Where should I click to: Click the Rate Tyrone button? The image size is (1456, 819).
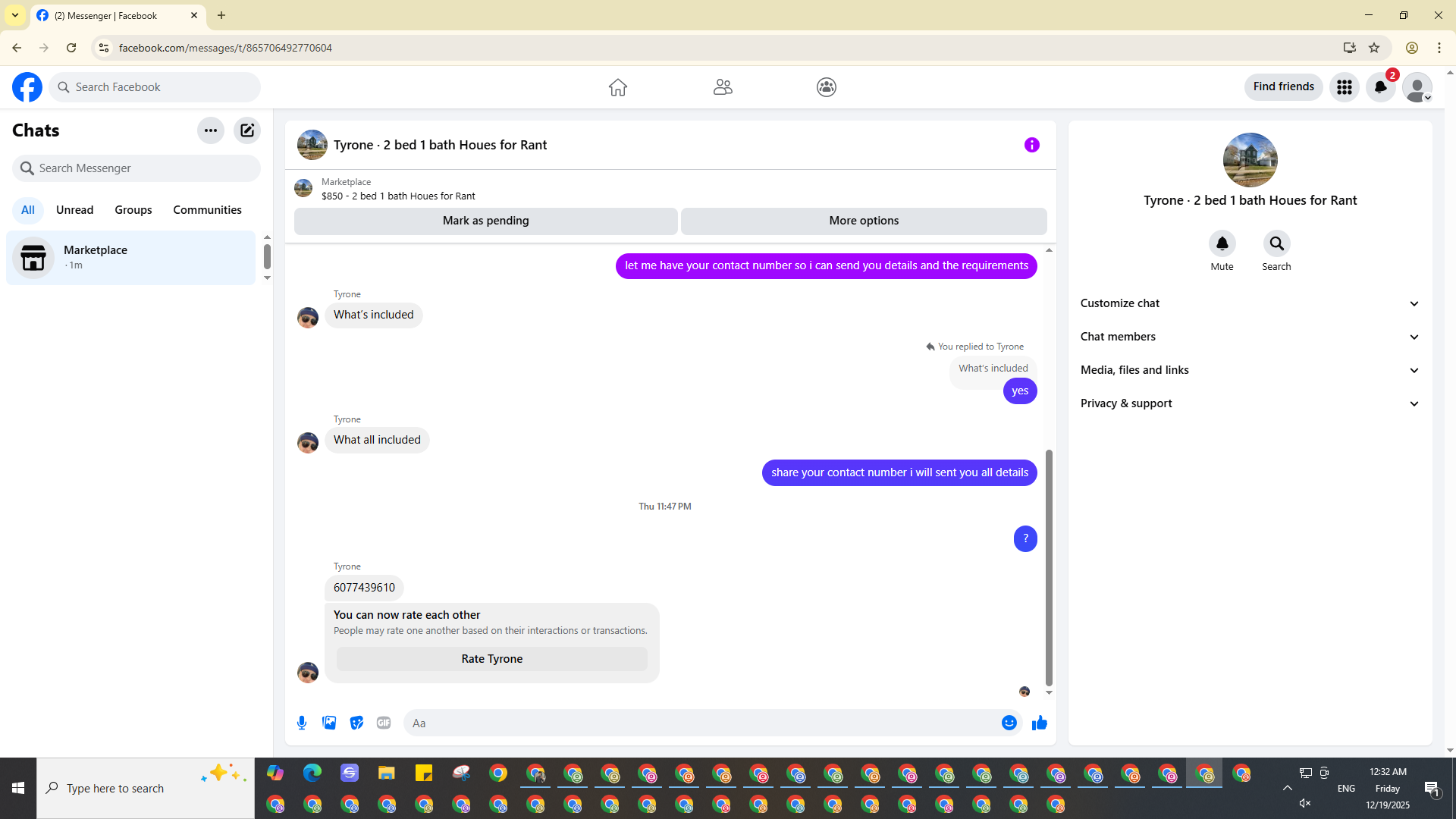[x=491, y=659]
